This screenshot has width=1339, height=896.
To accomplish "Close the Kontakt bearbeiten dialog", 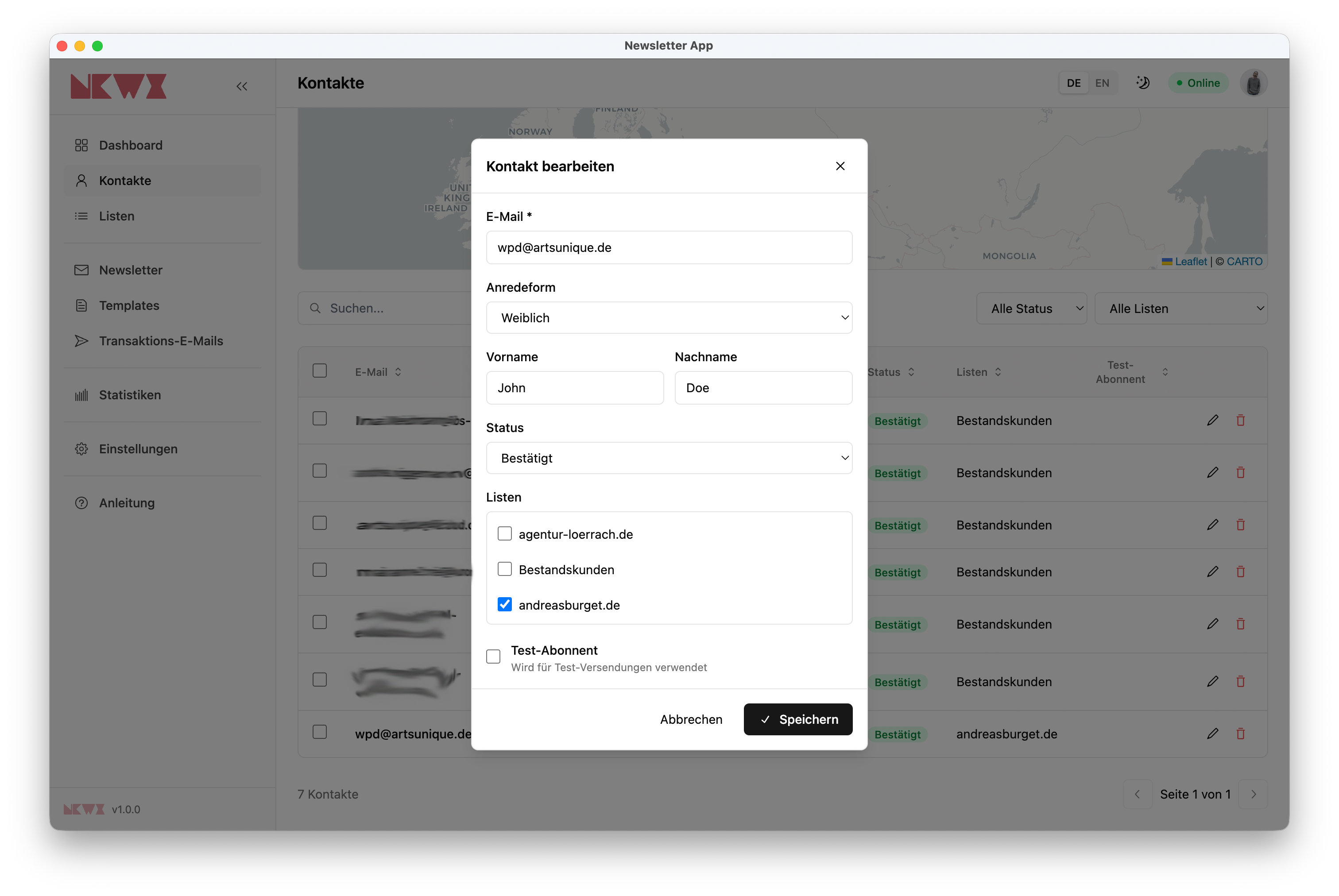I will click(840, 166).
